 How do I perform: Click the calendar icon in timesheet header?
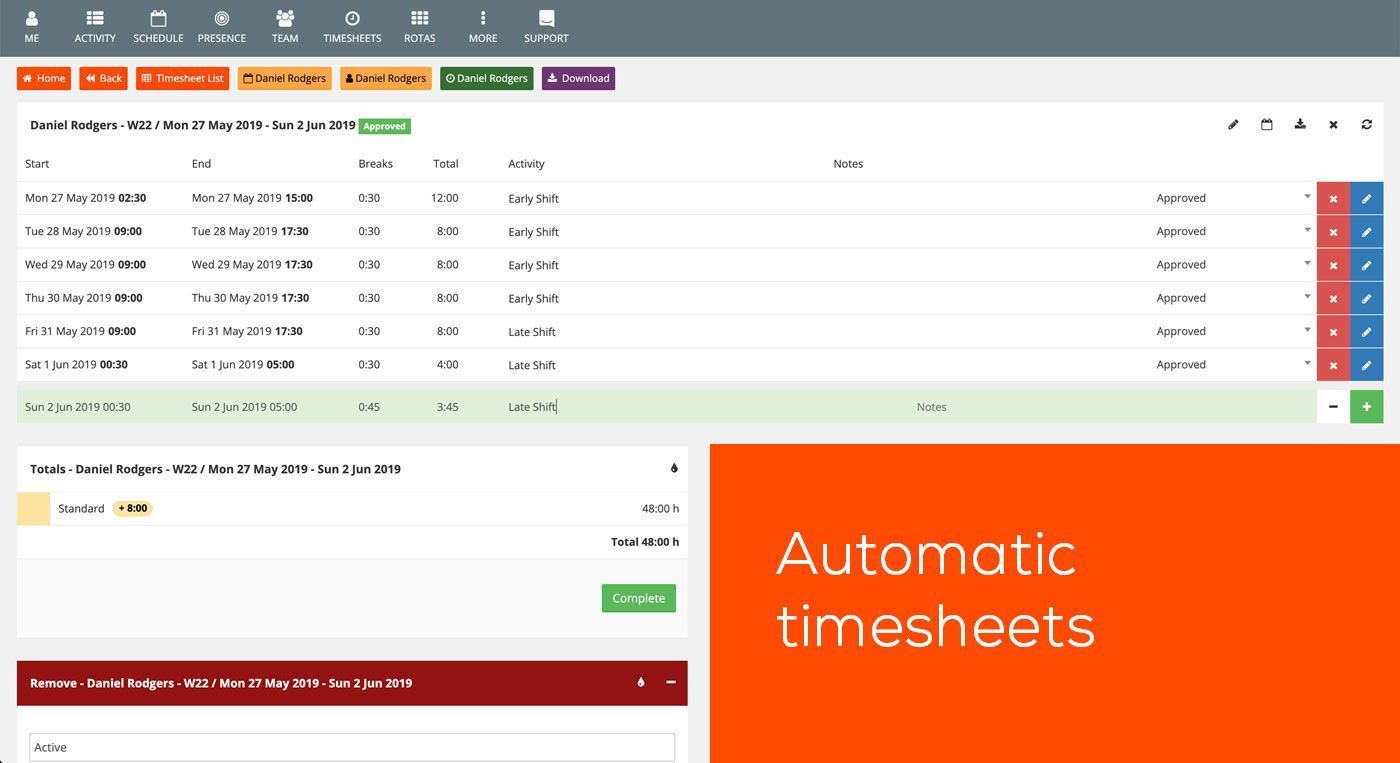pyautogui.click(x=1266, y=125)
